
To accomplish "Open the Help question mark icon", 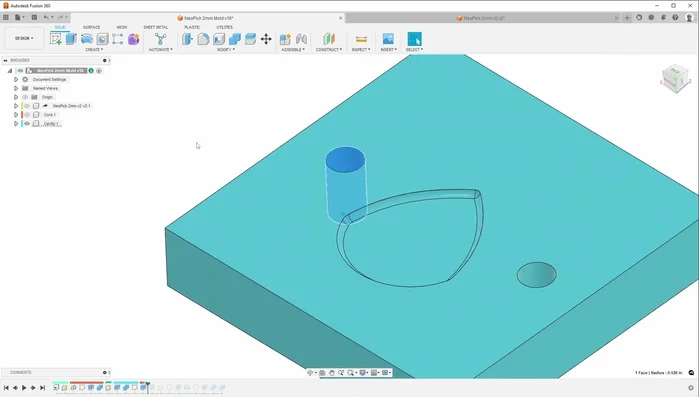I will tap(675, 17).
